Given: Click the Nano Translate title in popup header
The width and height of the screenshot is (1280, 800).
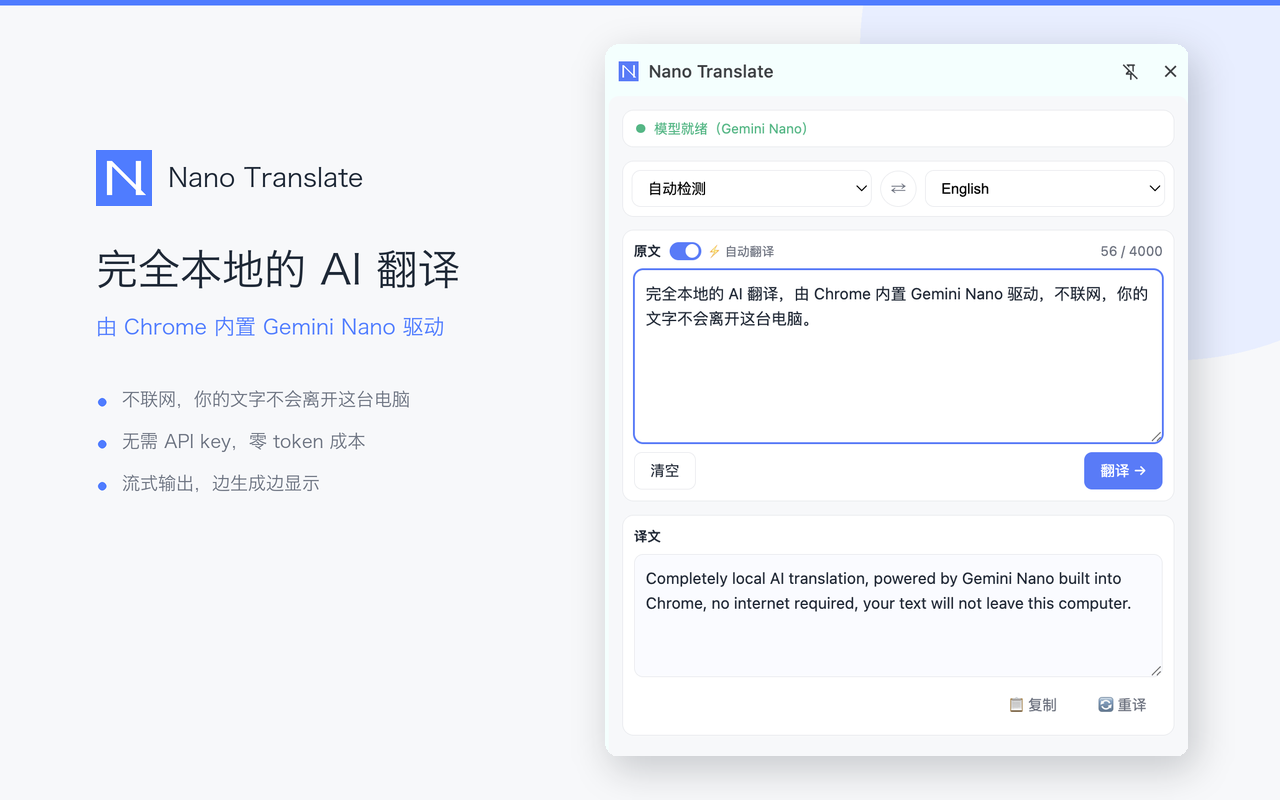Looking at the screenshot, I should [x=711, y=72].
